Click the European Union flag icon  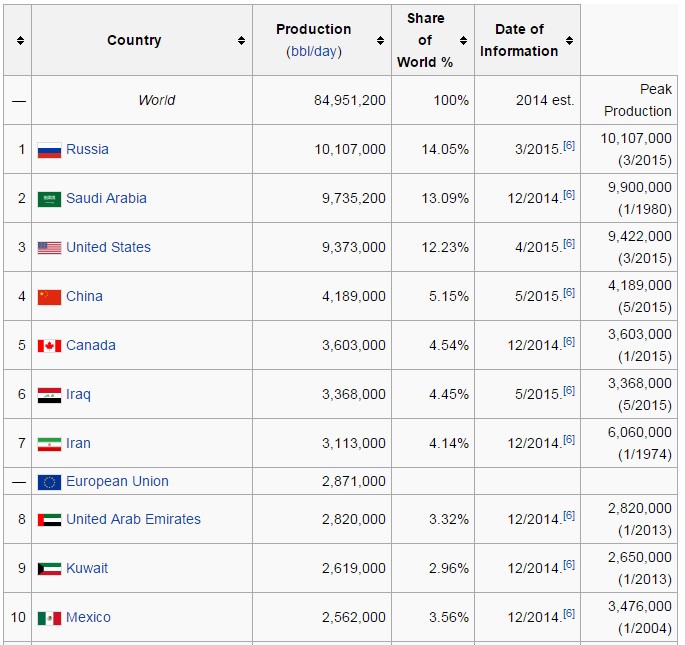point(49,482)
